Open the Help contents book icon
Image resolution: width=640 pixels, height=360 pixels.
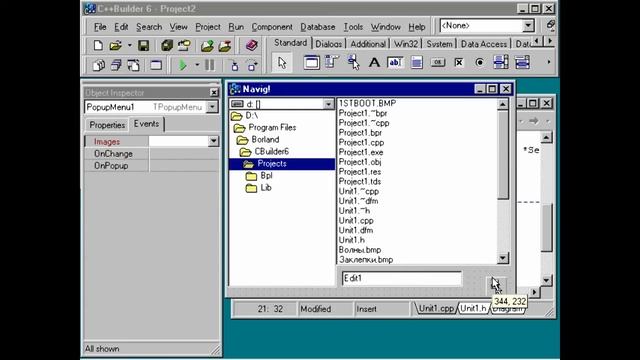251,45
